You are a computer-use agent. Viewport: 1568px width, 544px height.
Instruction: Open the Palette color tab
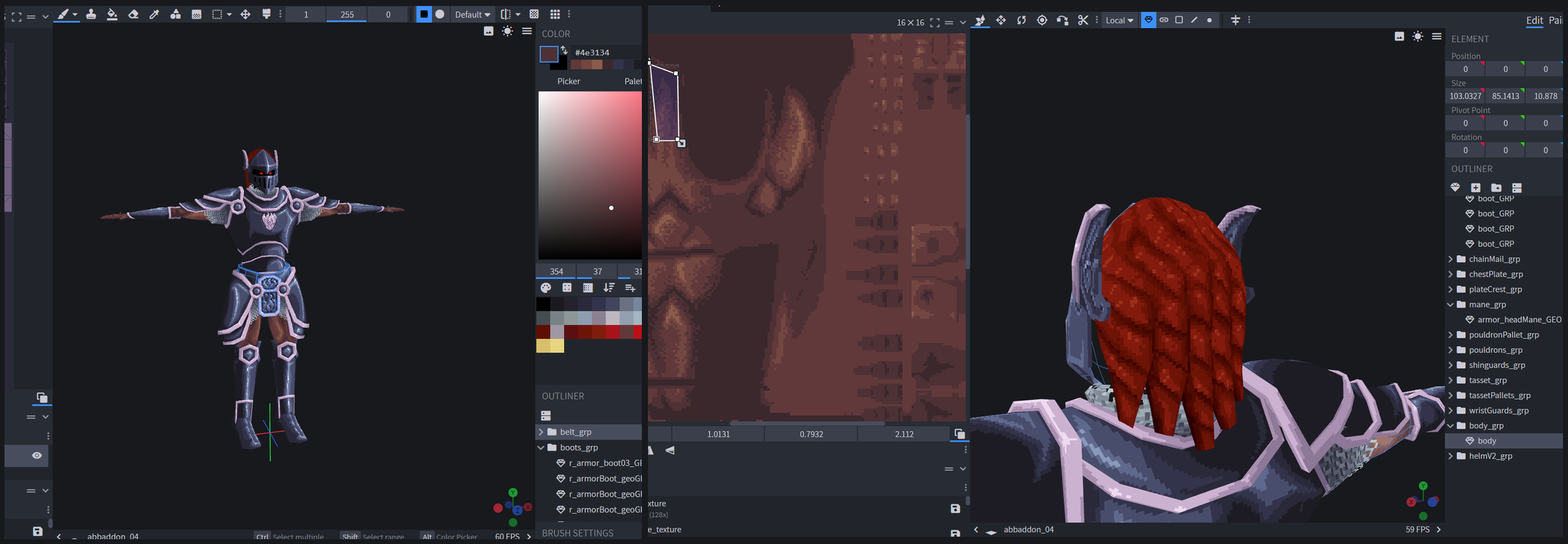tap(633, 81)
